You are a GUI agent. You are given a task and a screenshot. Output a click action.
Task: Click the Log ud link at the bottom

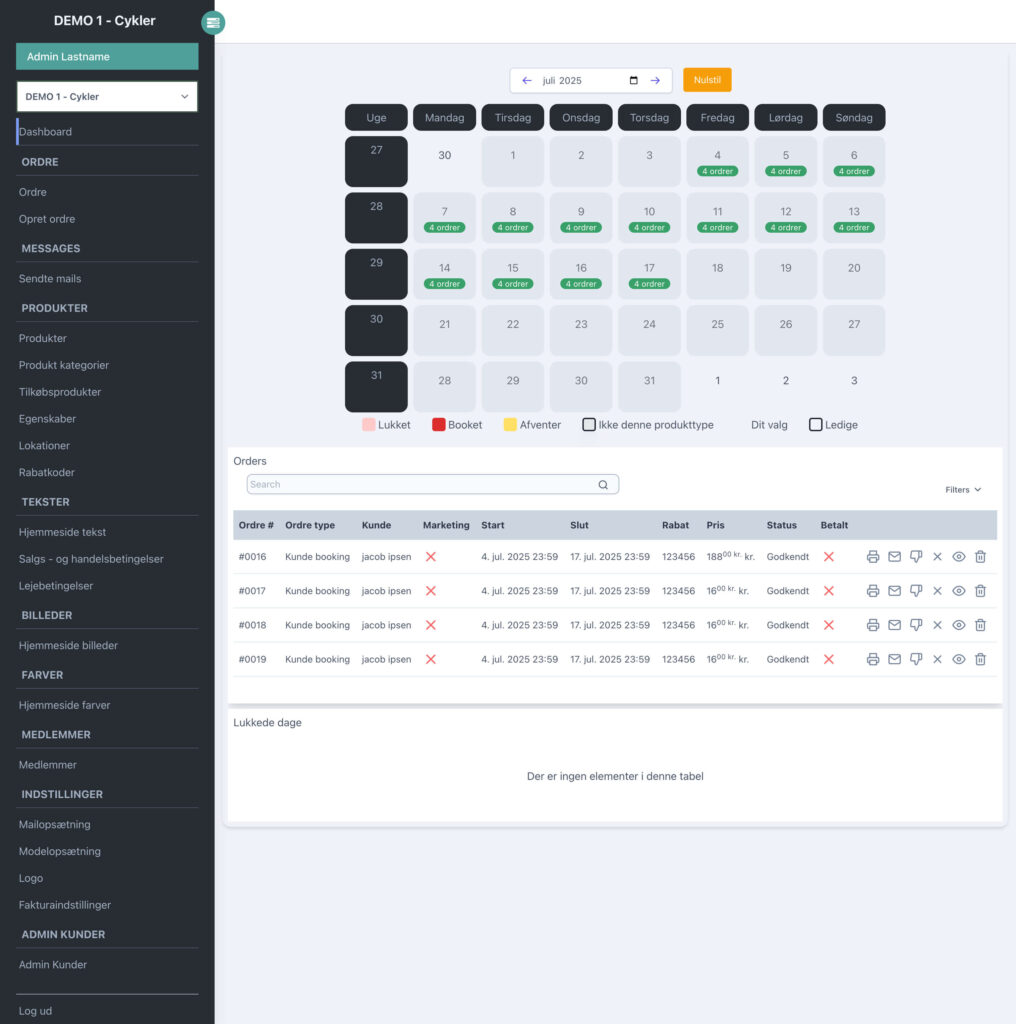point(35,1011)
